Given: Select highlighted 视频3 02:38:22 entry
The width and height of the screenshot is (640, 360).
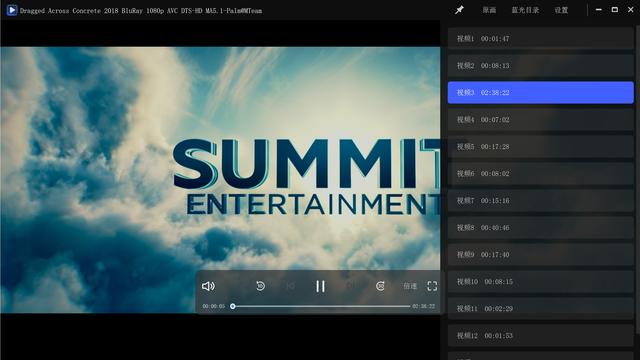Looking at the screenshot, I should 540,93.
